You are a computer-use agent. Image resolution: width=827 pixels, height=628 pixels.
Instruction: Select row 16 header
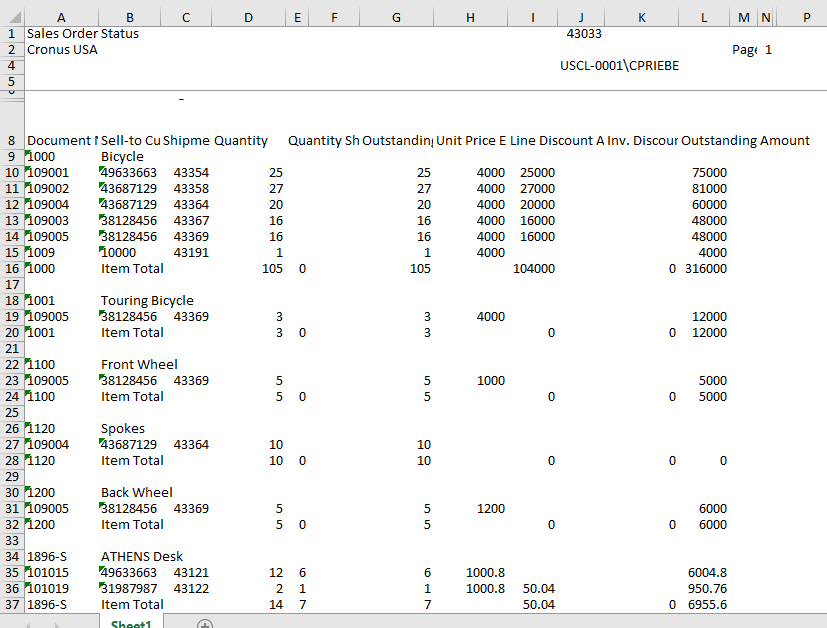[11, 269]
